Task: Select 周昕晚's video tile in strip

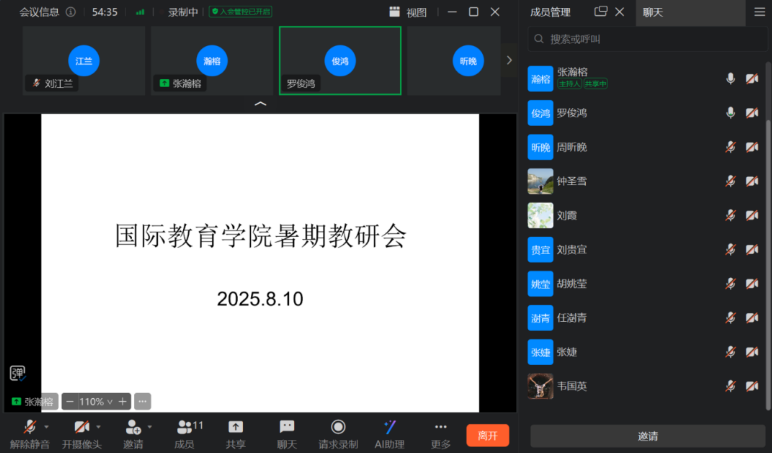Action: 453,60
